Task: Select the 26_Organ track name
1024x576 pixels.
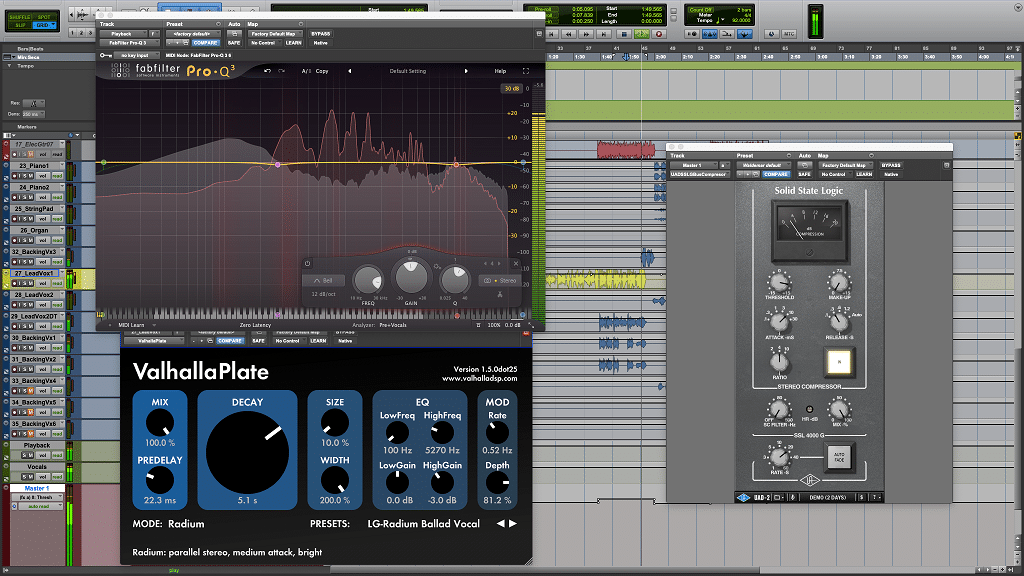Action: tap(37, 231)
